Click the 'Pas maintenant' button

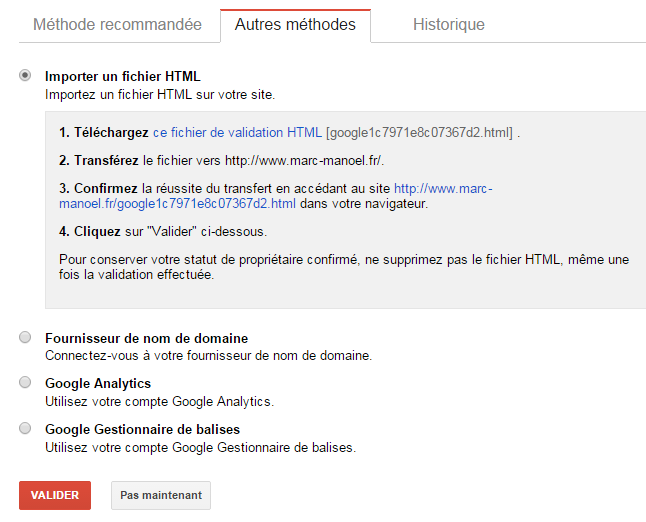160,495
